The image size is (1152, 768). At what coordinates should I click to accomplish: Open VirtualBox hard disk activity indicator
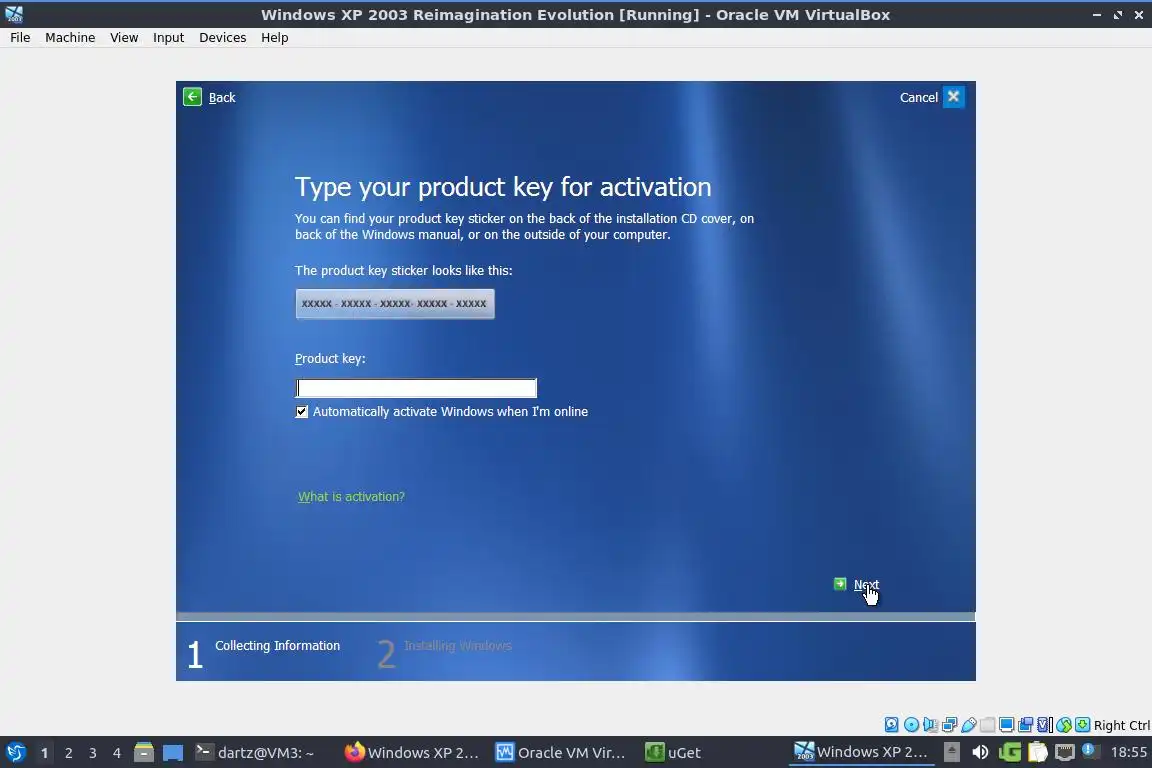click(891, 725)
